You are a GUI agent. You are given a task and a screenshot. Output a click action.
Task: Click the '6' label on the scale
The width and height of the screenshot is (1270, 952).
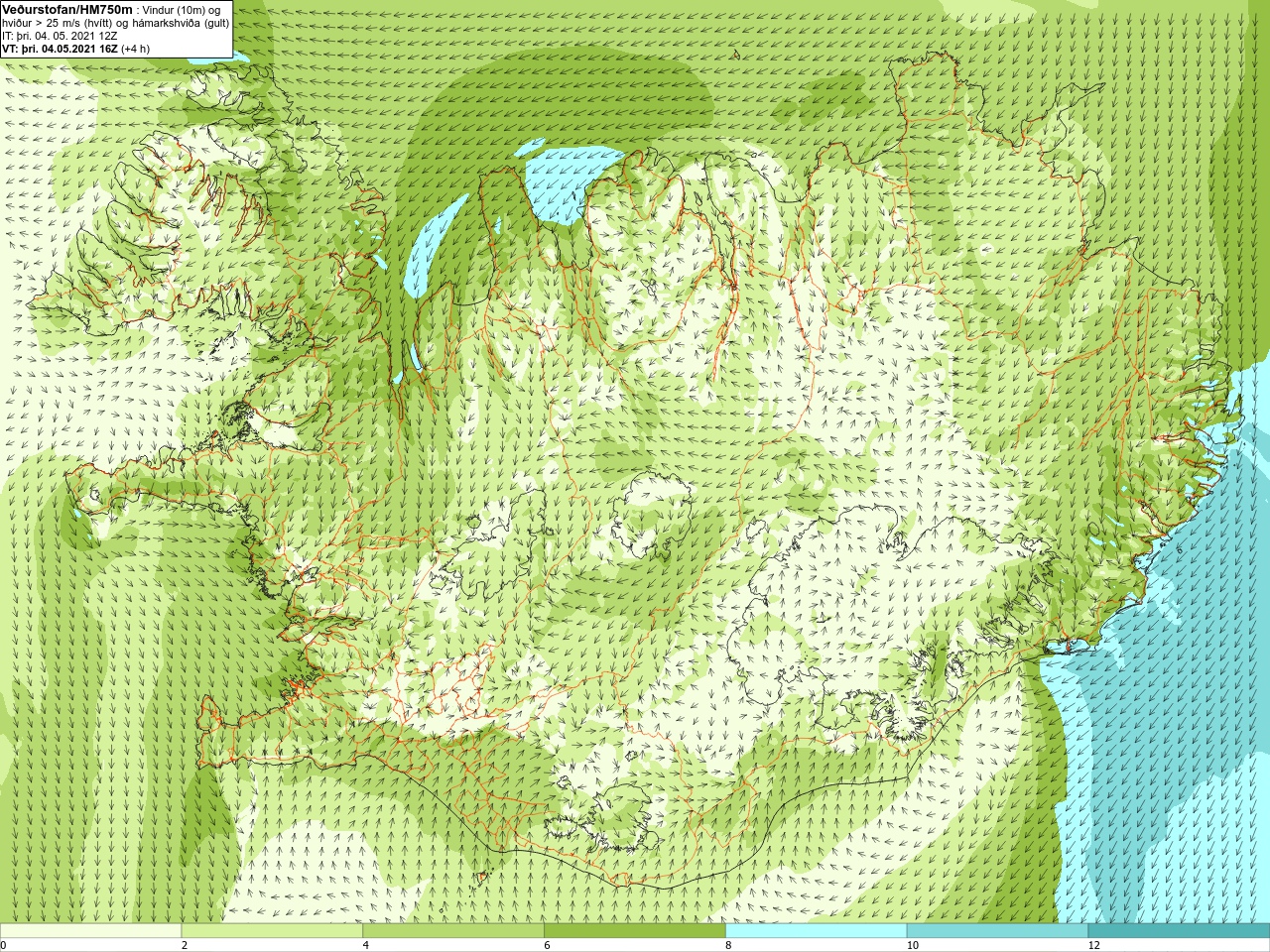click(547, 945)
